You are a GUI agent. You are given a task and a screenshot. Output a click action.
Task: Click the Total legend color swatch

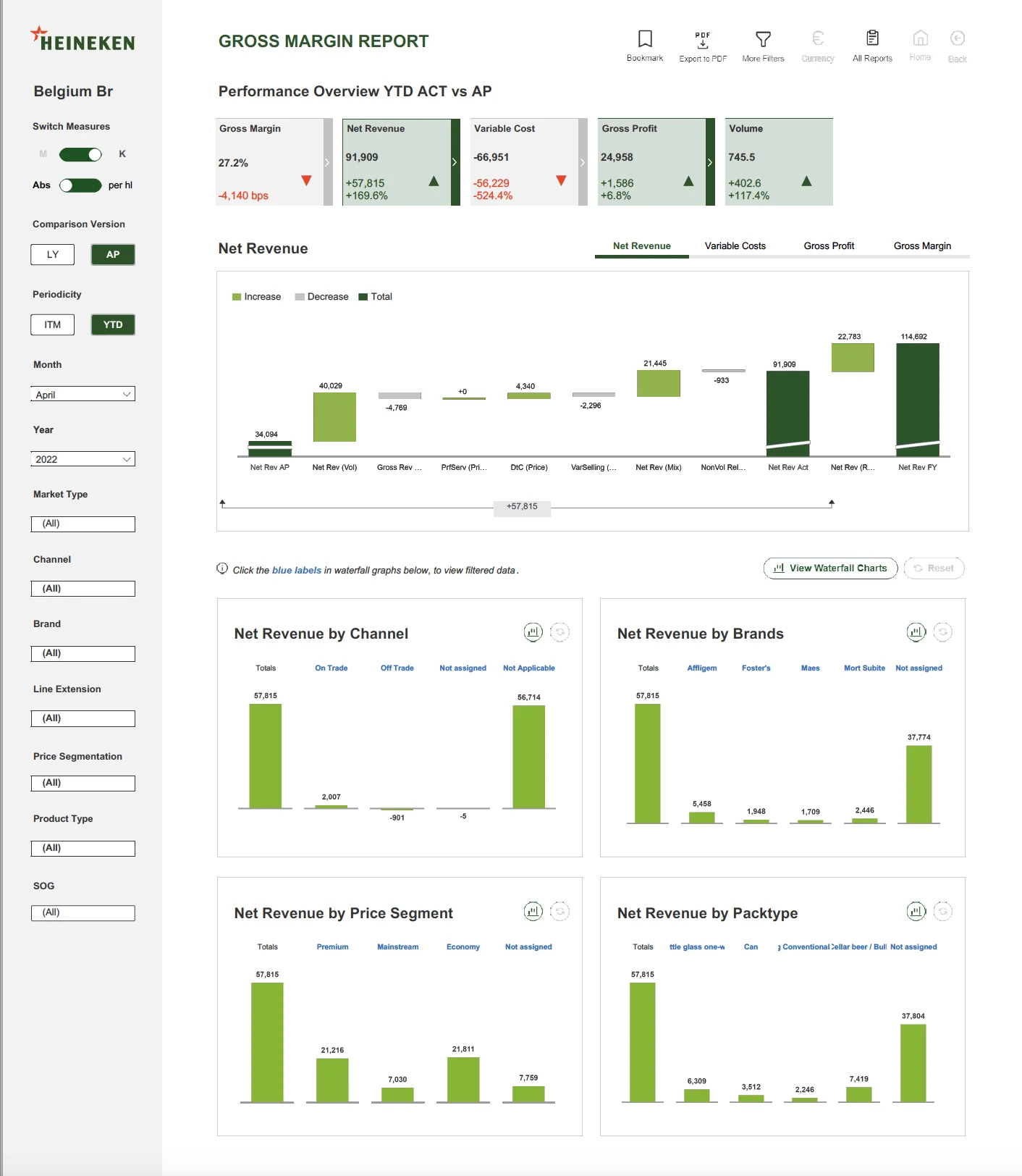[x=363, y=297]
